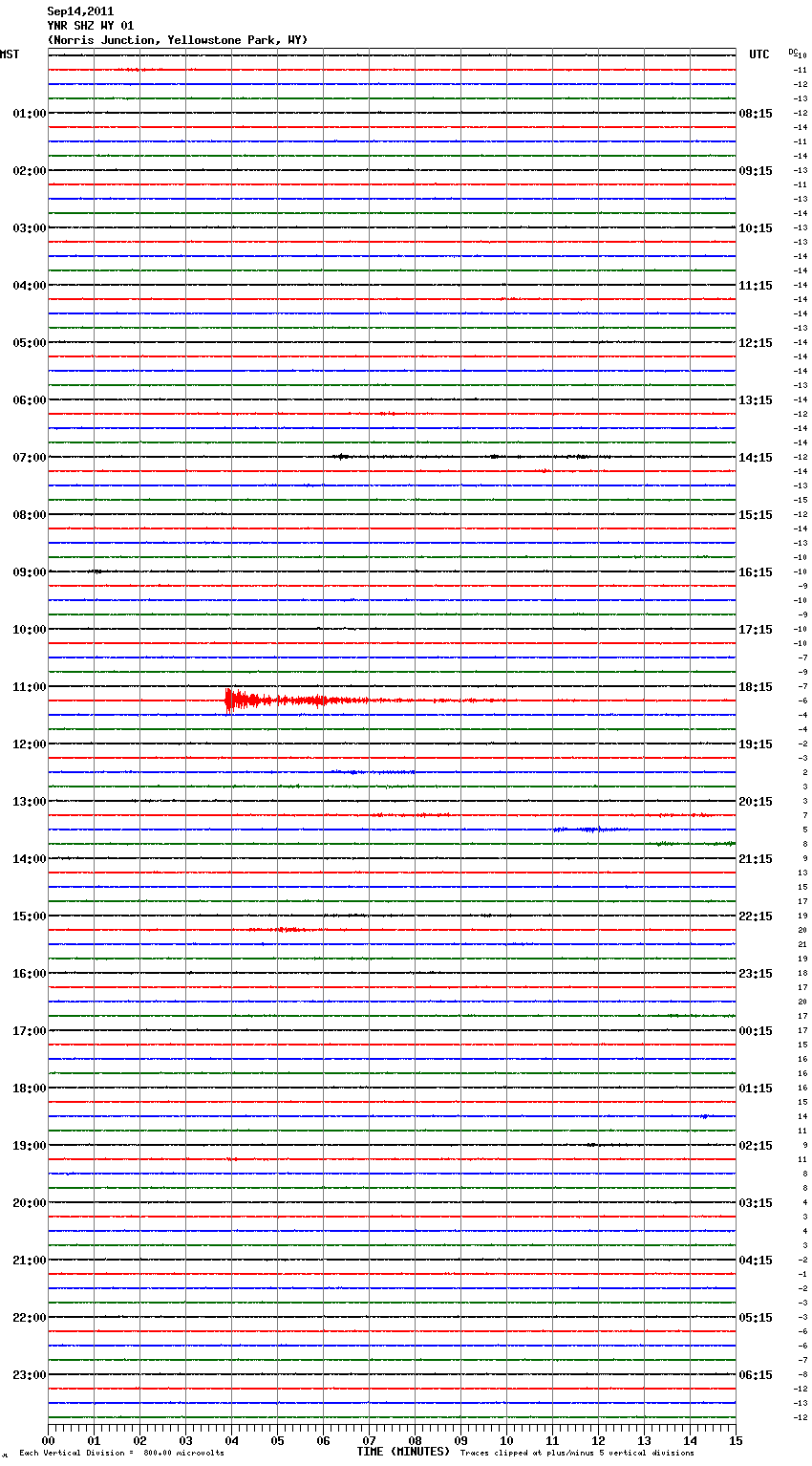
Task: Select the 17:00 MST time label
Action: click(x=29, y=1031)
